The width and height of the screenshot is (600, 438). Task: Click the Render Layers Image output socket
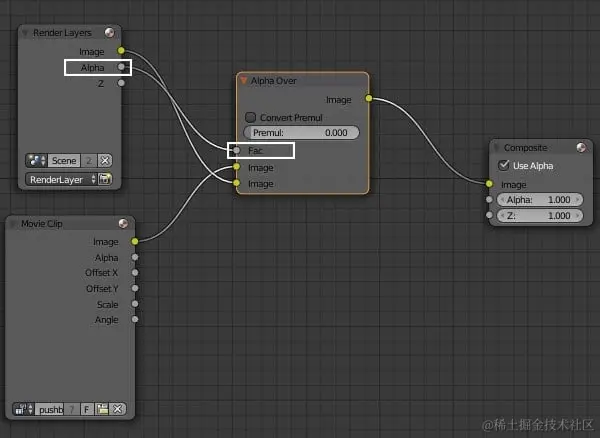click(121, 50)
